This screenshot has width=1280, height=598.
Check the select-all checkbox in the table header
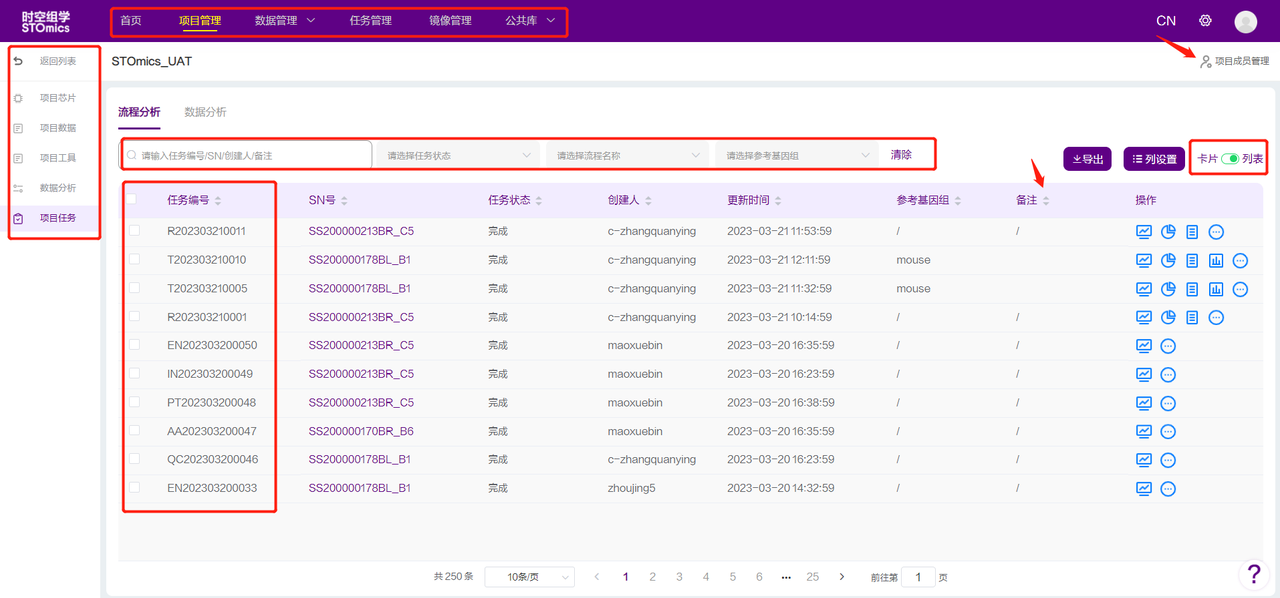[x=132, y=200]
